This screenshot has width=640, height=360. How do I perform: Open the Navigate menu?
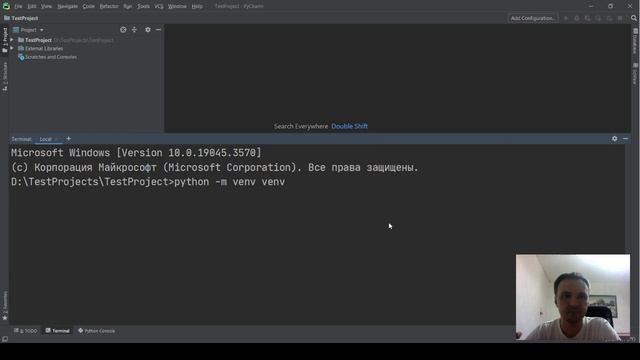[67, 6]
